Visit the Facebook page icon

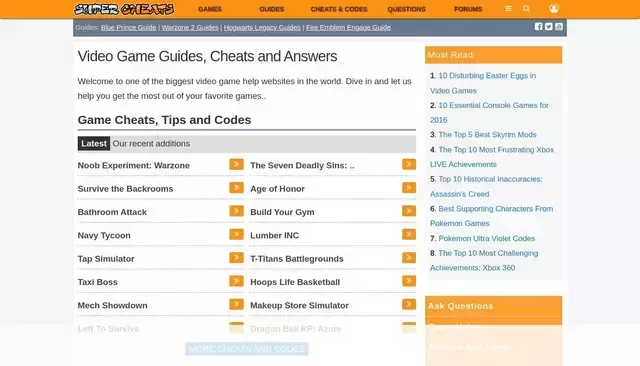(x=539, y=27)
